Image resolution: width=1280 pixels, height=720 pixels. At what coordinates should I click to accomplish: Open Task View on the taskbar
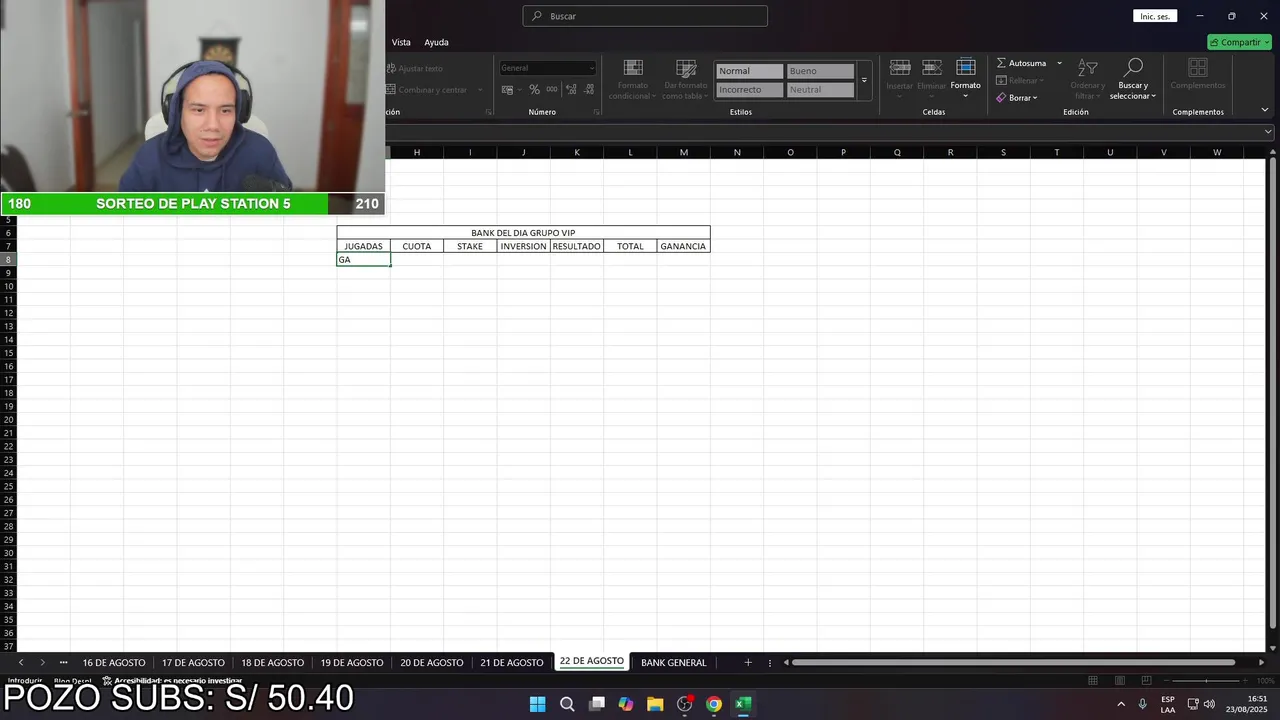[597, 704]
